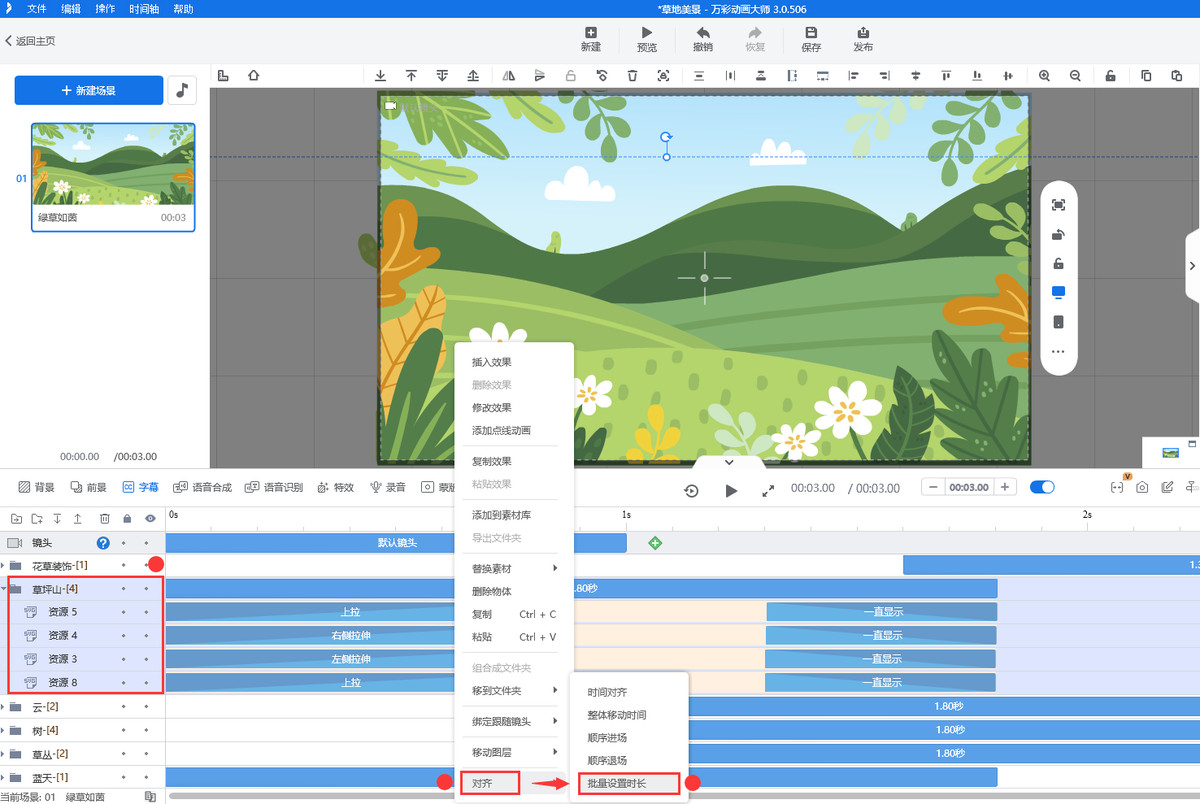This screenshot has height=804, width=1200.
Task: Click the trash delete icon in top toolbar
Action: [632, 75]
